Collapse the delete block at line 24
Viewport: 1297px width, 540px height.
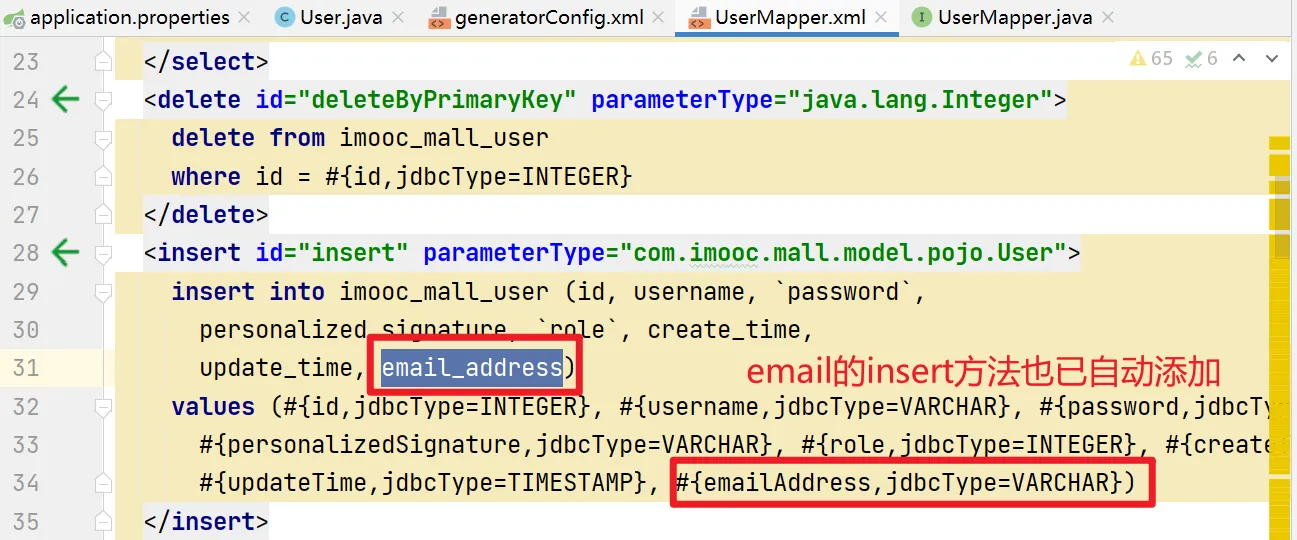103,100
